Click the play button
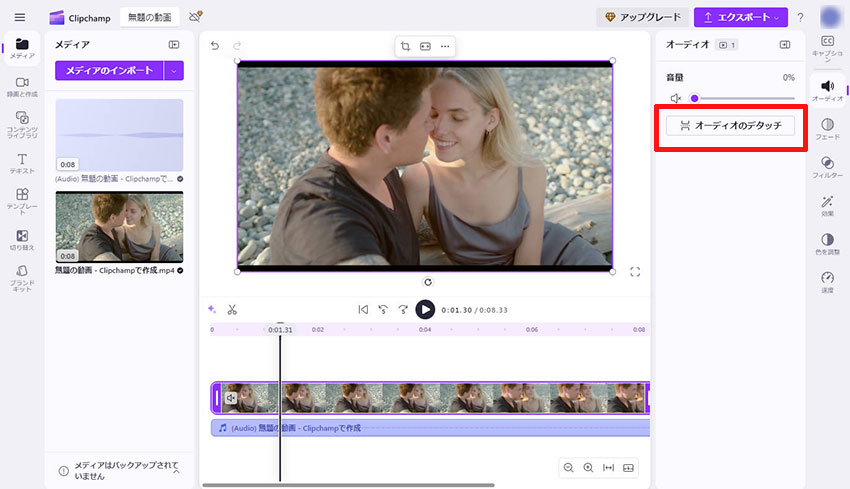850x489 pixels. pyautogui.click(x=425, y=310)
